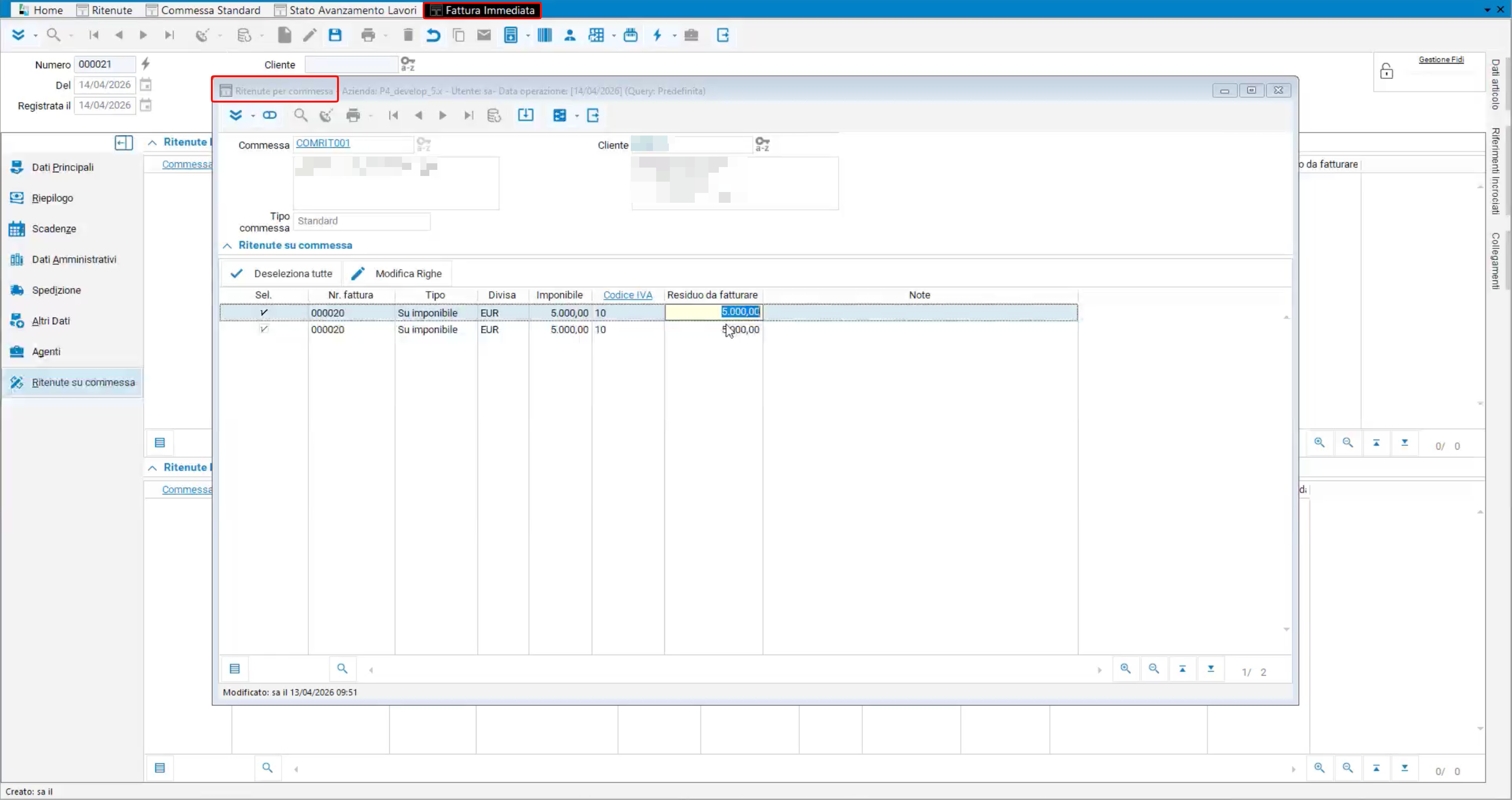The width and height of the screenshot is (1512, 800).
Task: Click the link pill icon in the Ritenute per commessa toolbar
Action: pyautogui.click(x=269, y=115)
